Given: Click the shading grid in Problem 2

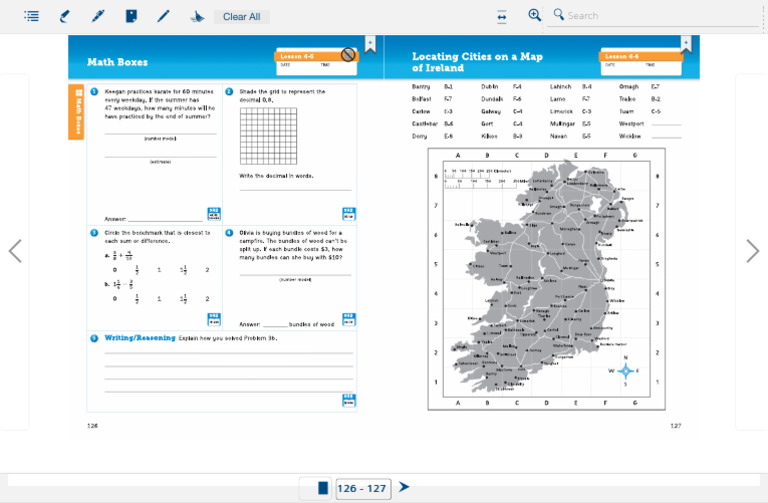Looking at the screenshot, I should (269, 135).
